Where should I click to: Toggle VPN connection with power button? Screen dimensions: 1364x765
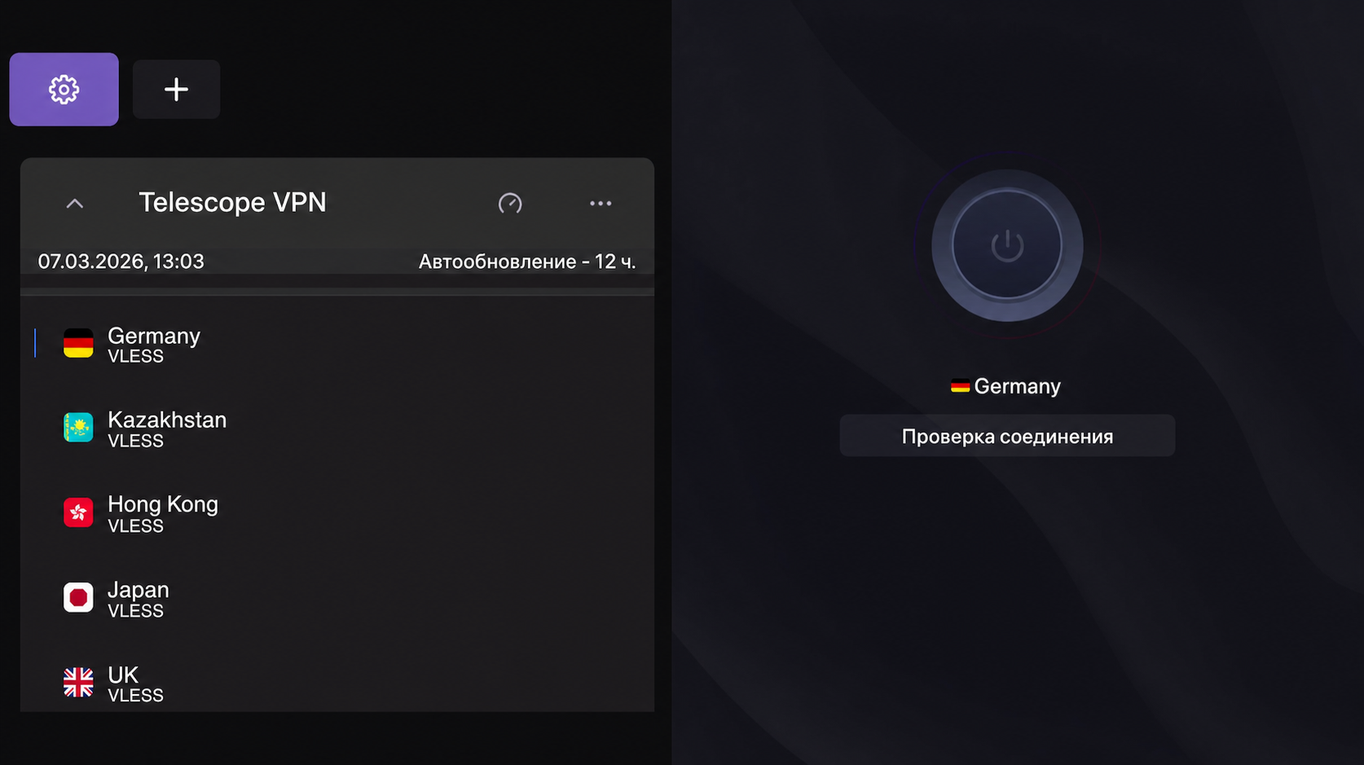(1007, 246)
